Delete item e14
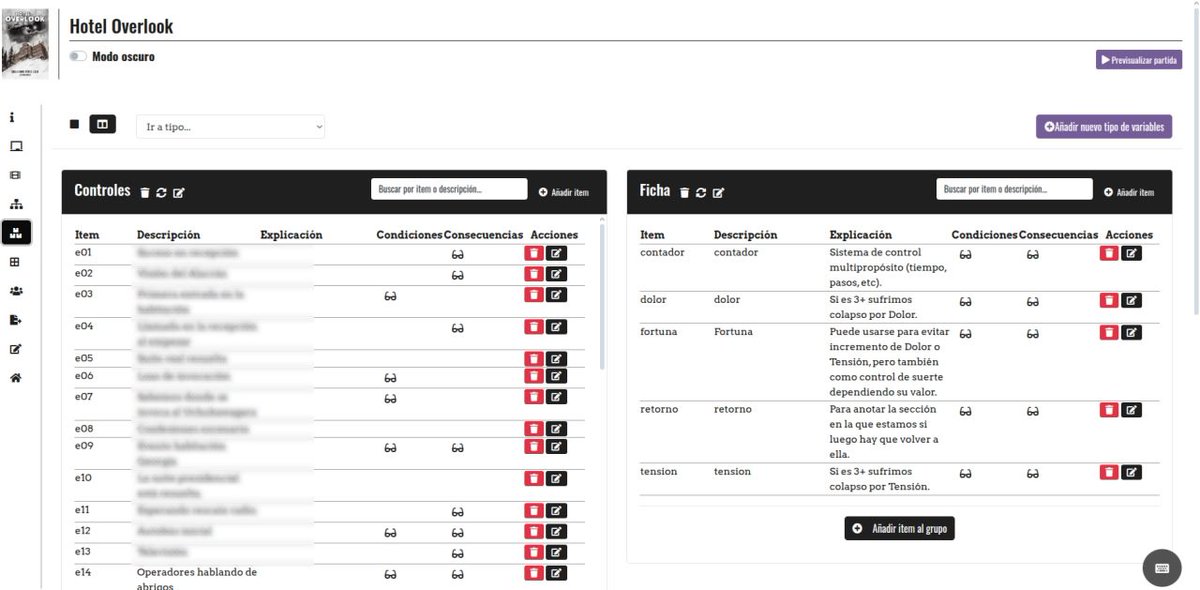Viewport: 1200px width, 590px height. (534, 573)
